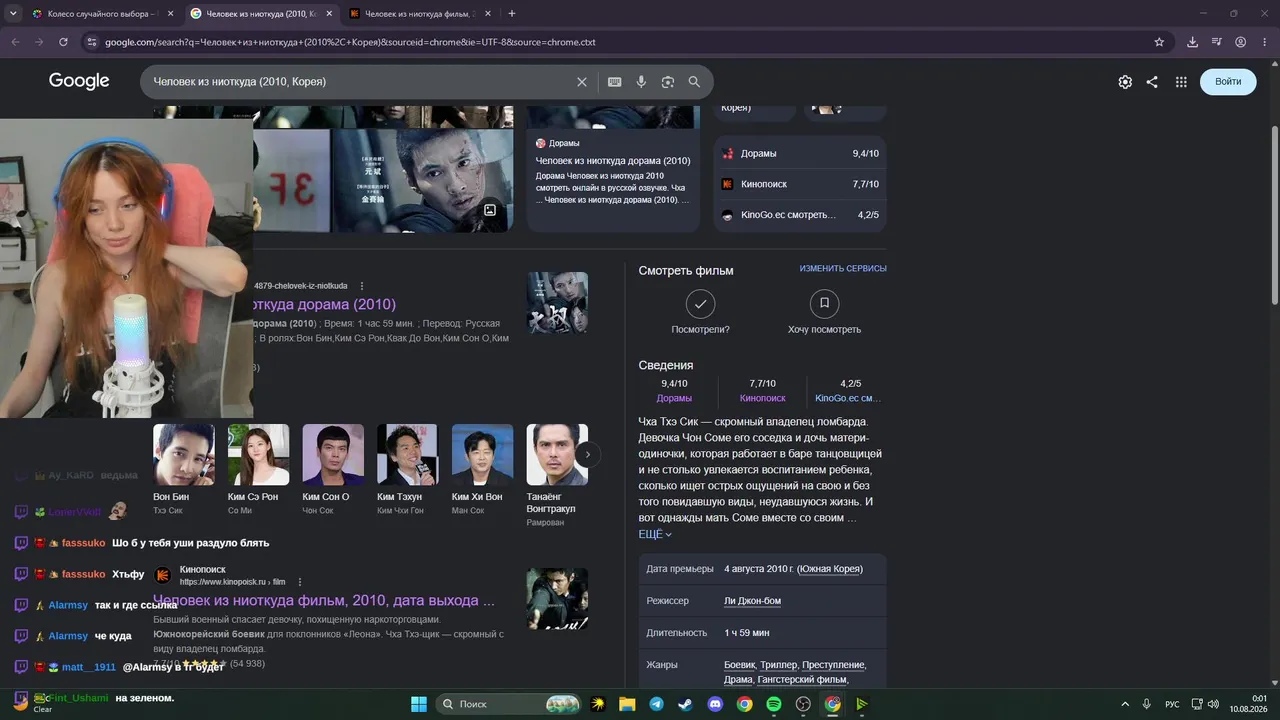Viewport: 1280px width, 720px height.
Task: Launch Steam from the taskbar
Action: 685,704
